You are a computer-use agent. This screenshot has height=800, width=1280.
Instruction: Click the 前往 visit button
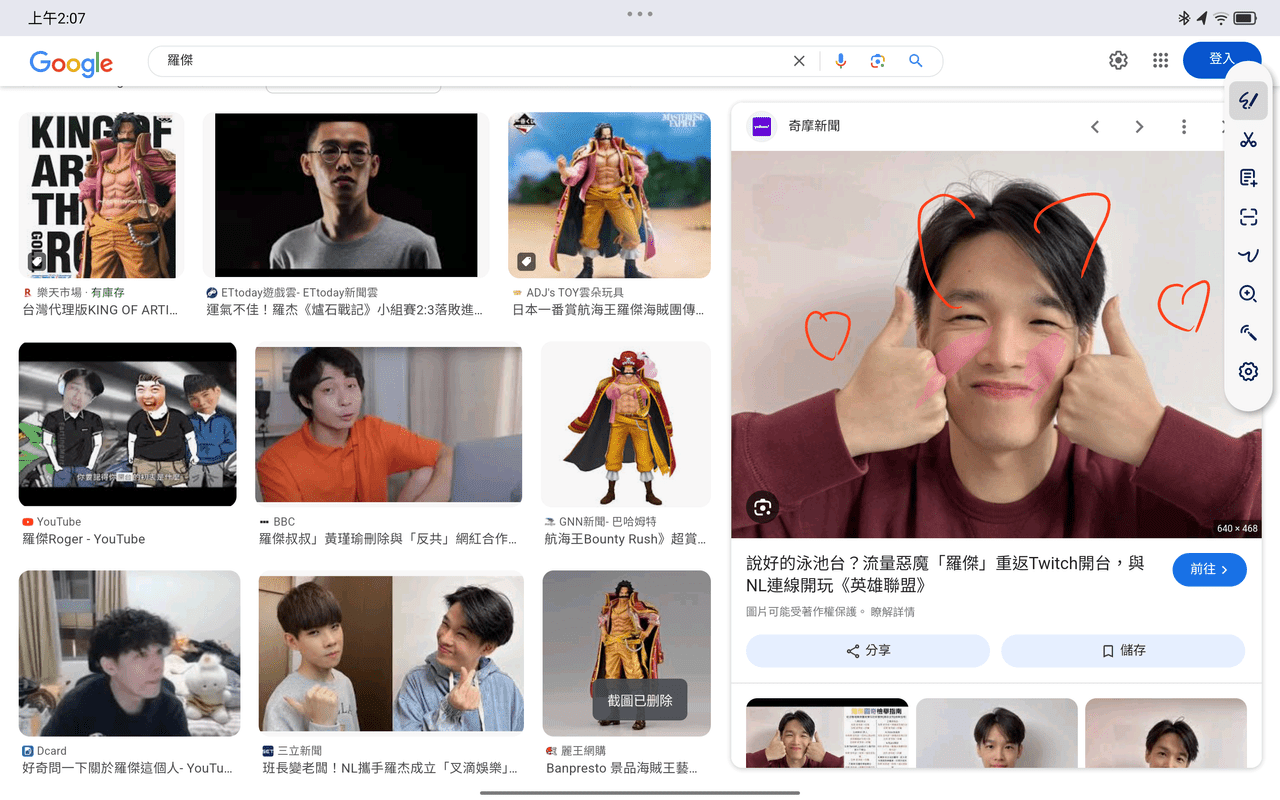click(1210, 569)
